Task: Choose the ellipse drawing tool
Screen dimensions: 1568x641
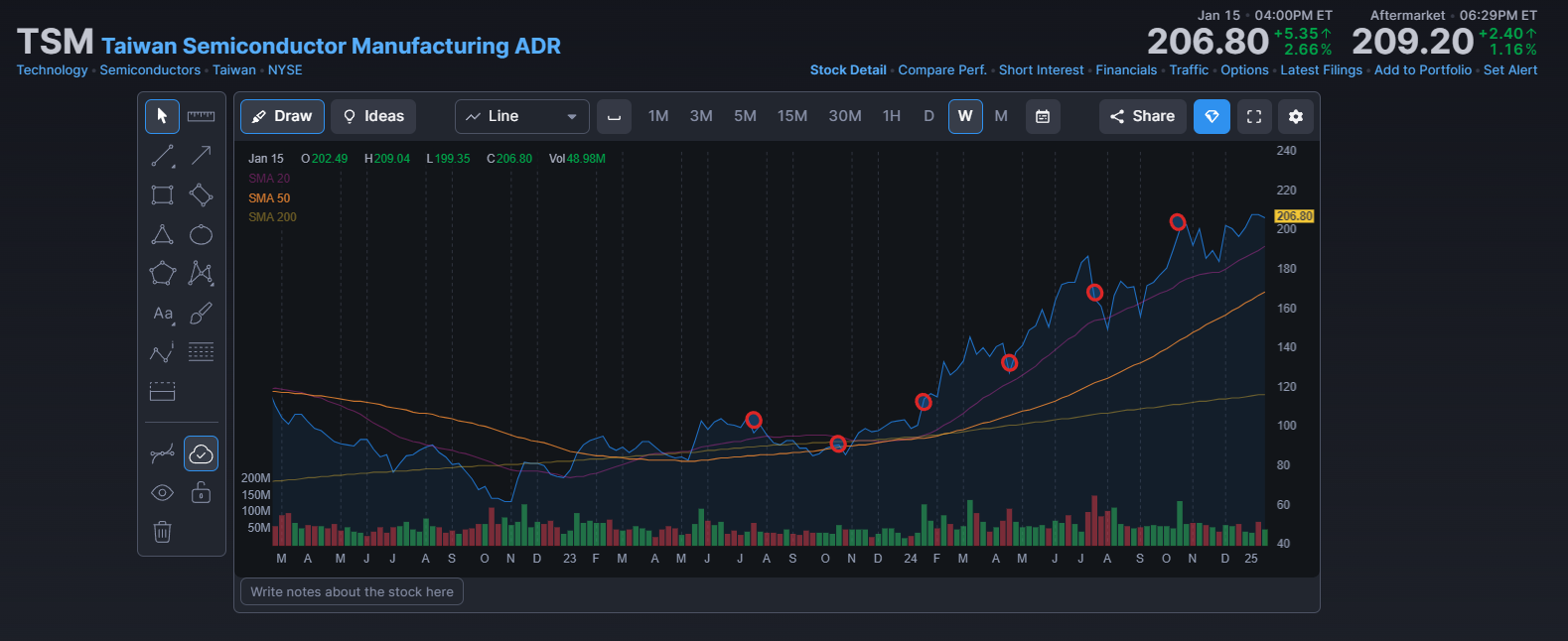Action: [201, 234]
